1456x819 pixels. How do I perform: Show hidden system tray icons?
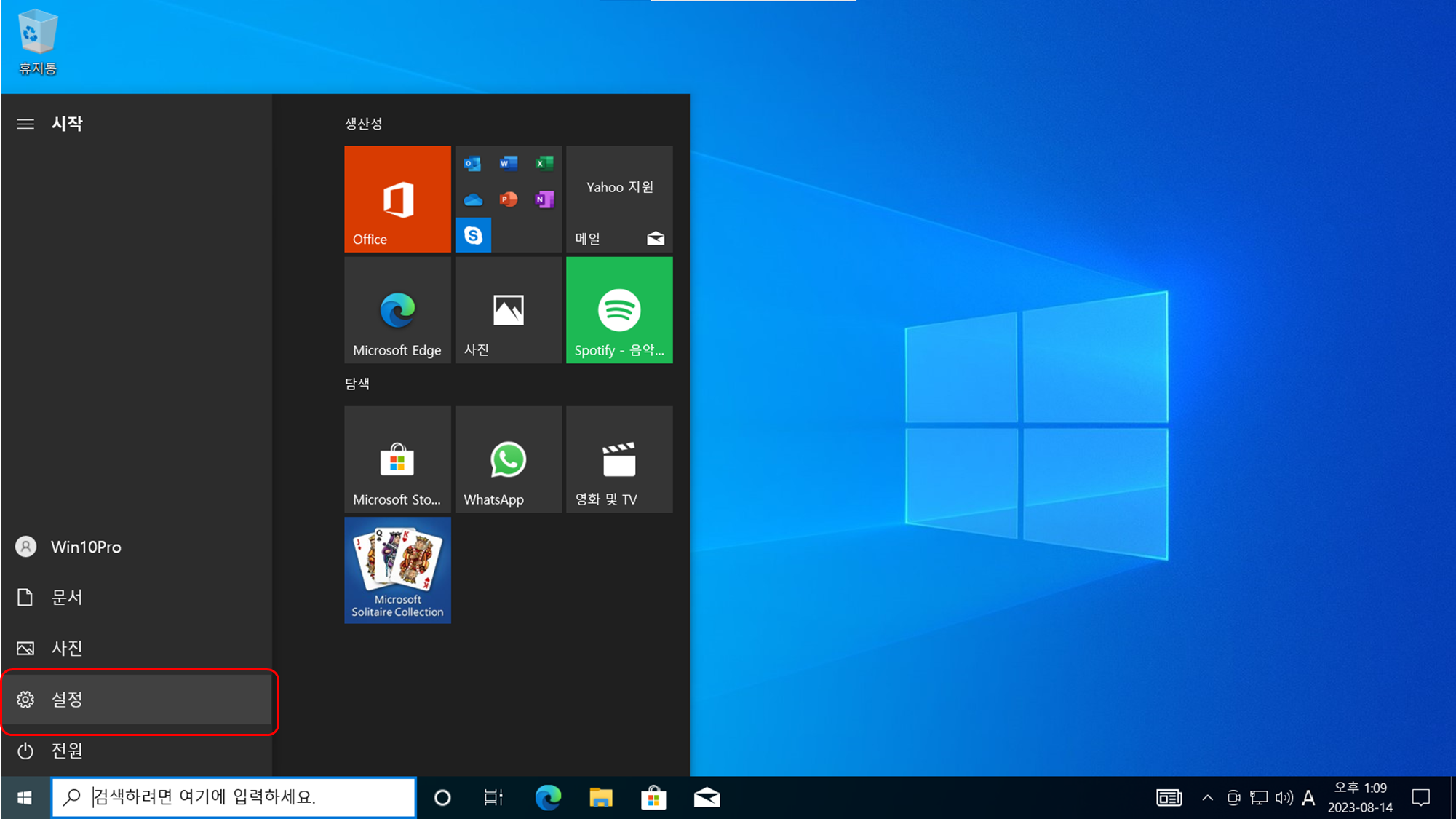pos(1207,798)
